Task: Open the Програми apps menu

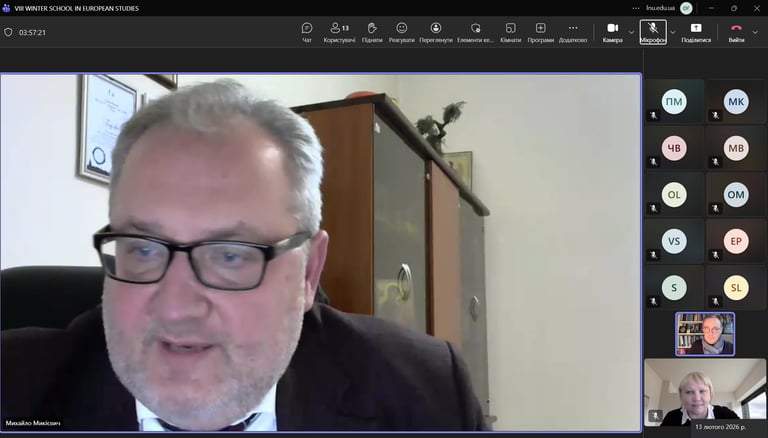Action: 541,32
